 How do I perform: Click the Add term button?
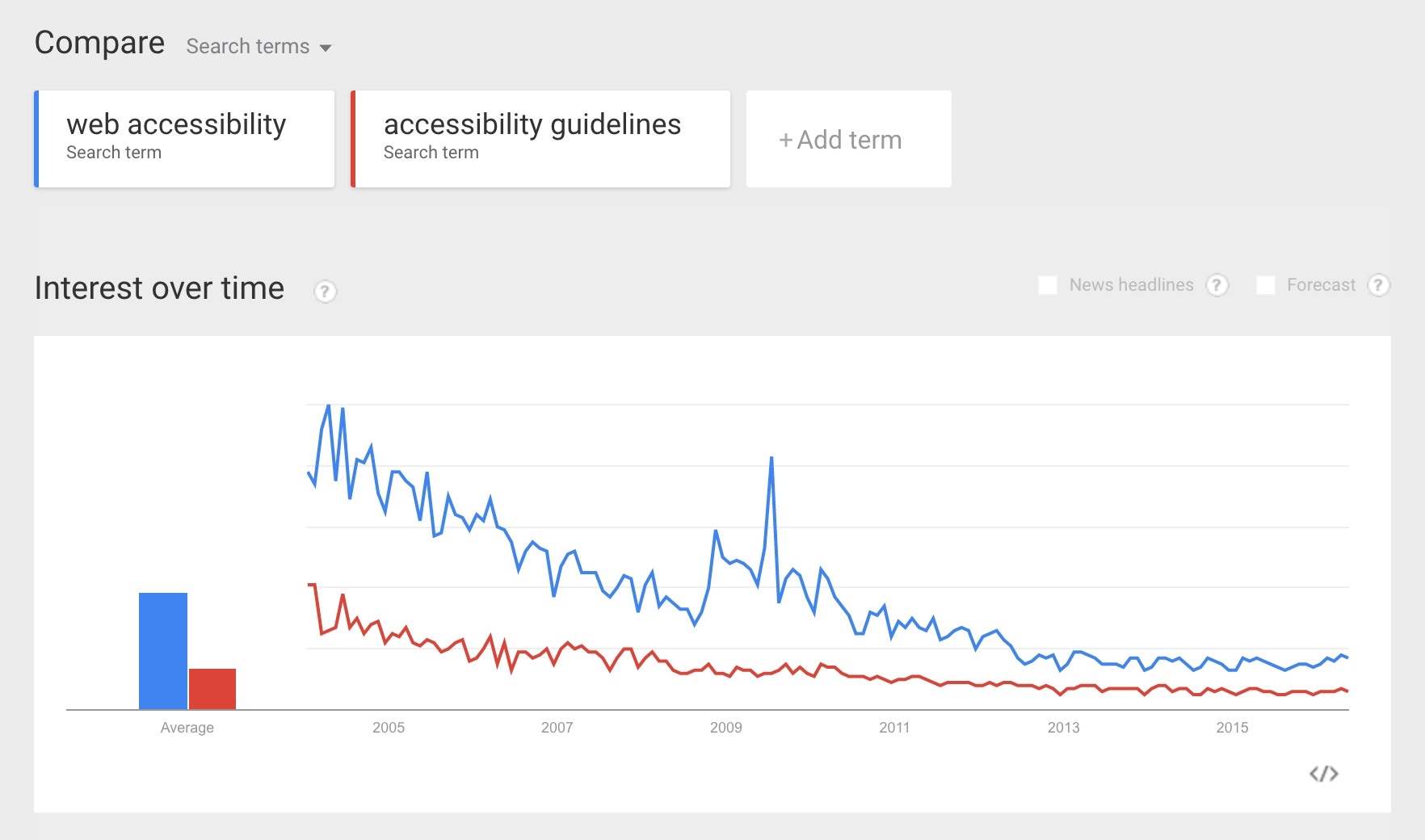[848, 139]
